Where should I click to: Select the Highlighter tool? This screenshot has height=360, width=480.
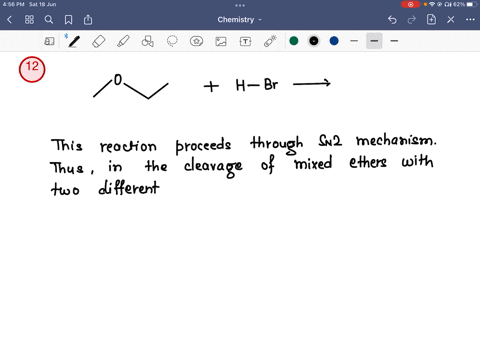pos(123,41)
